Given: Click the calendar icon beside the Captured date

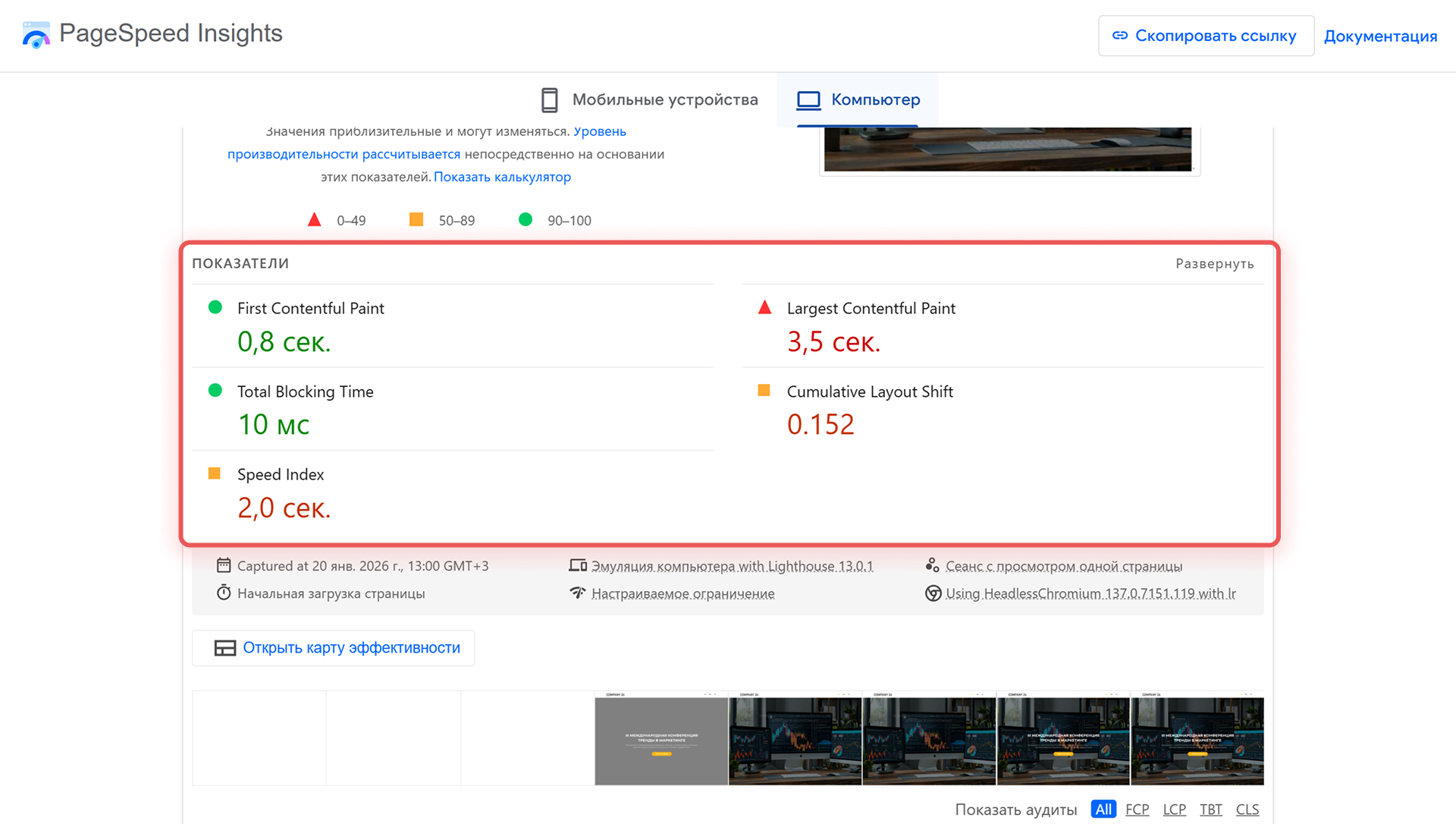Looking at the screenshot, I should point(224,565).
